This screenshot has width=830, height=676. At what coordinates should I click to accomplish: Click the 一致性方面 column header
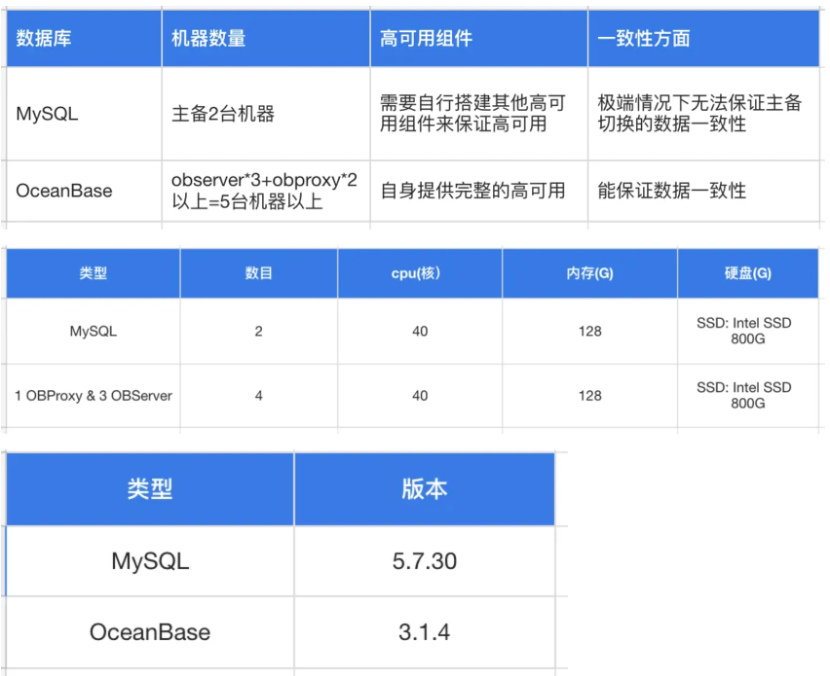coord(704,38)
